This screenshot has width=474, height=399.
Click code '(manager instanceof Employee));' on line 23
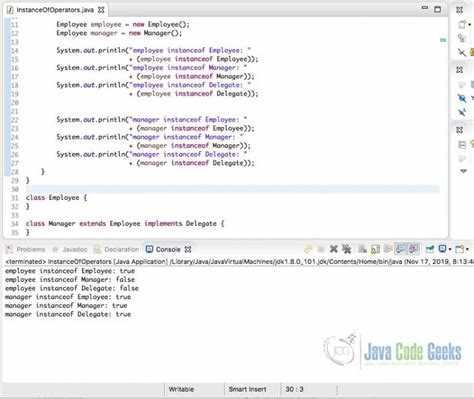click(195, 128)
